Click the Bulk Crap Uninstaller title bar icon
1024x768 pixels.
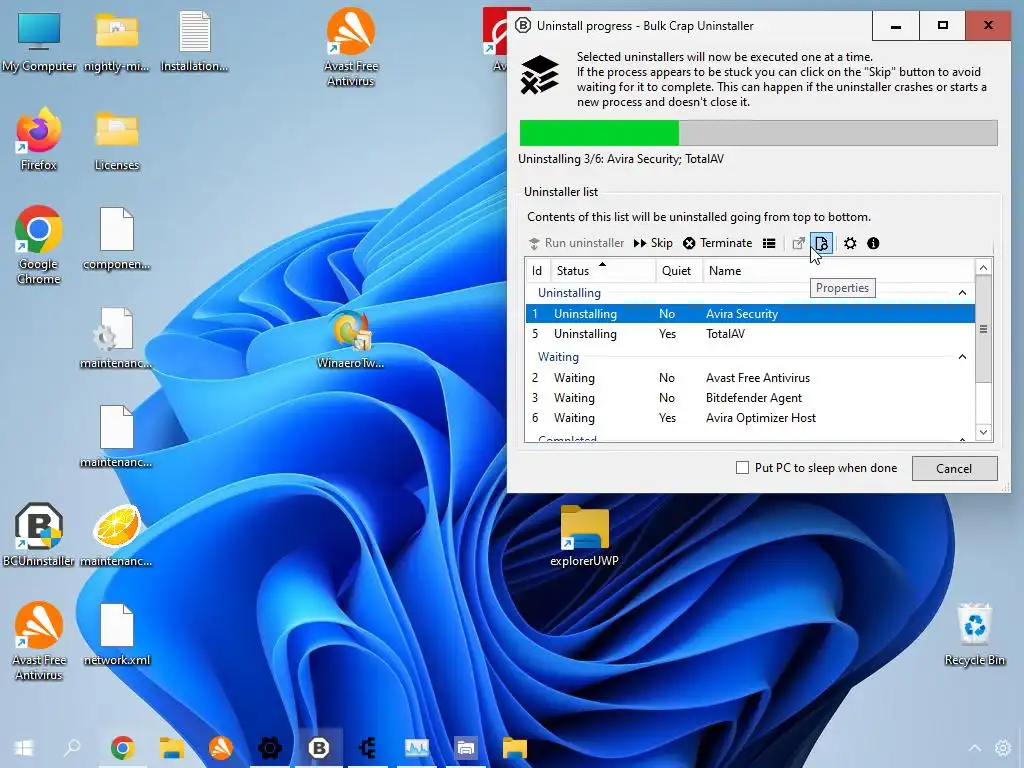point(523,25)
